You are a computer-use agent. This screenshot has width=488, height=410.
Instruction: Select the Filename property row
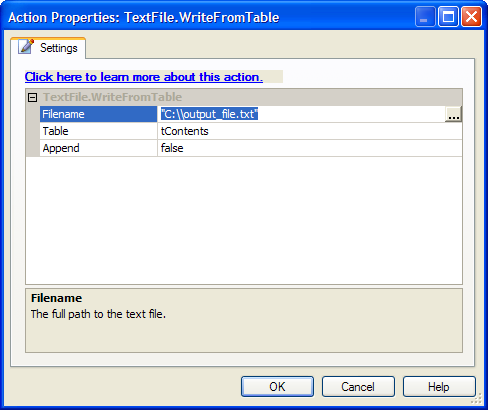tap(251, 114)
